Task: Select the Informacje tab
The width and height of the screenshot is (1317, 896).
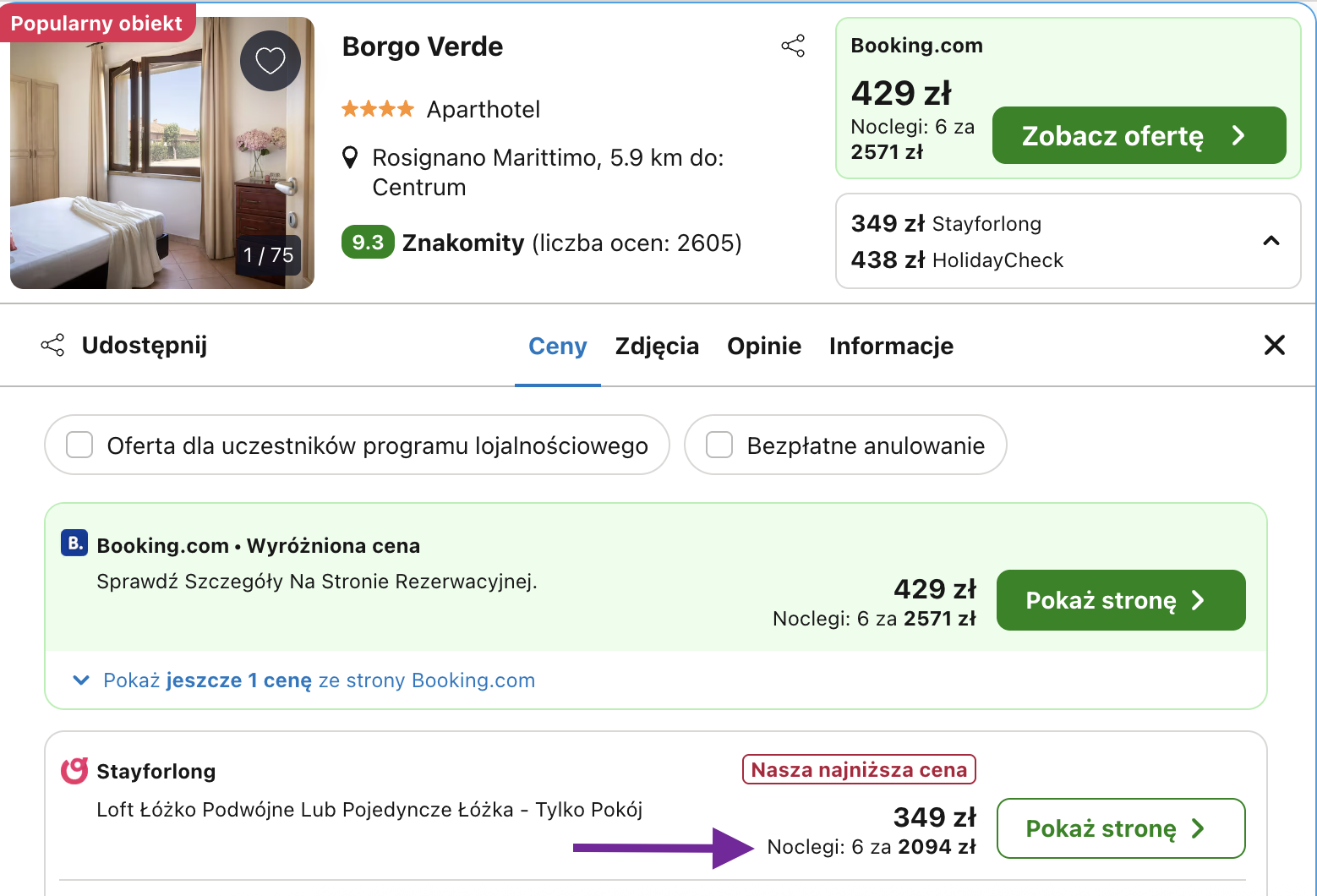Action: 891,346
